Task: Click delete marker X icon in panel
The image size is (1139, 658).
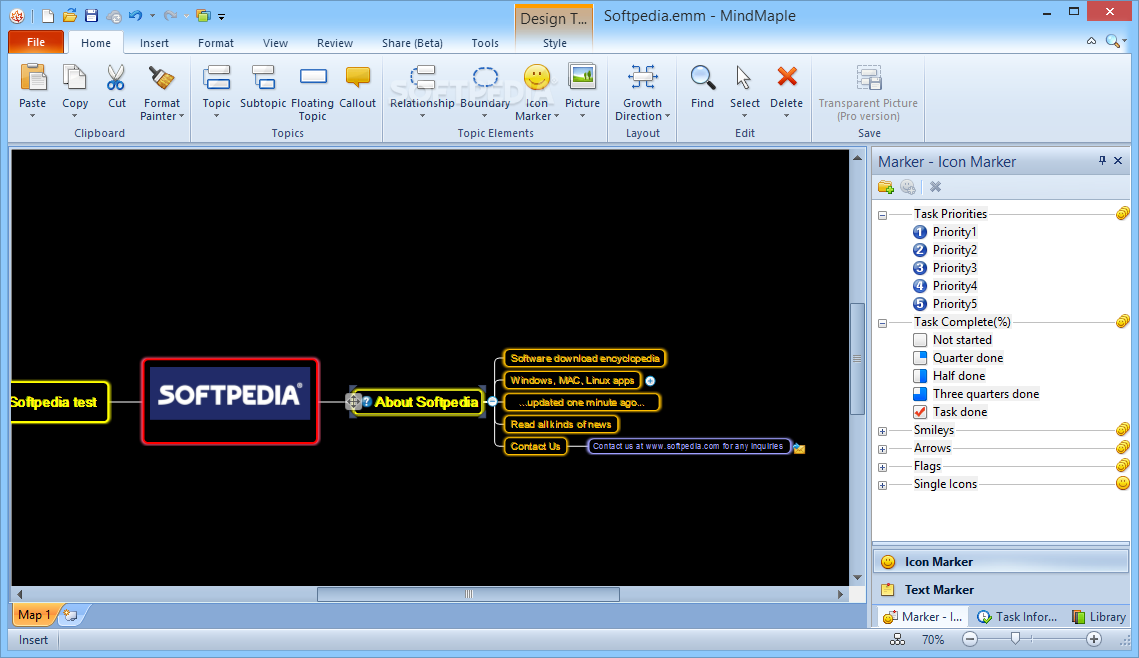Action: coord(936,187)
